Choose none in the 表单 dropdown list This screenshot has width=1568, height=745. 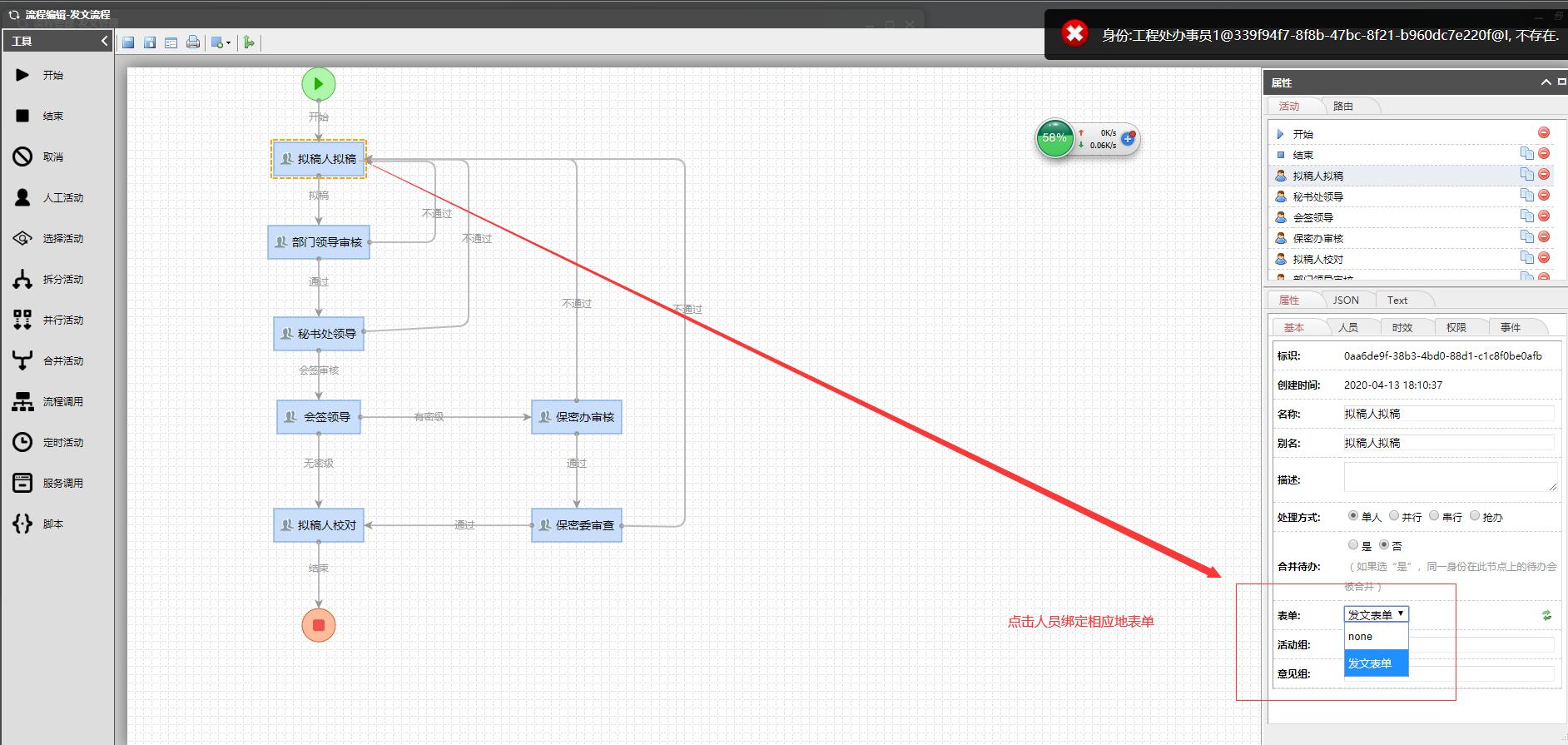[x=1376, y=637]
